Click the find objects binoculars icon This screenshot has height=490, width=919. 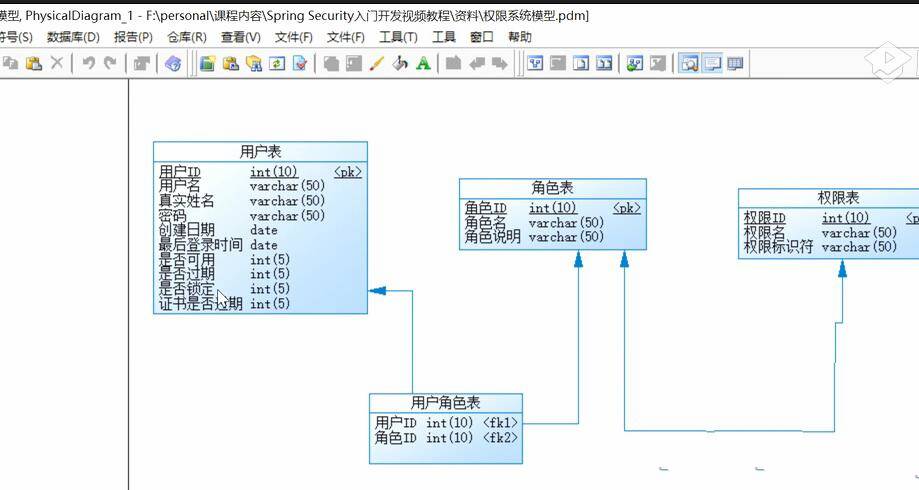click(x=254, y=63)
